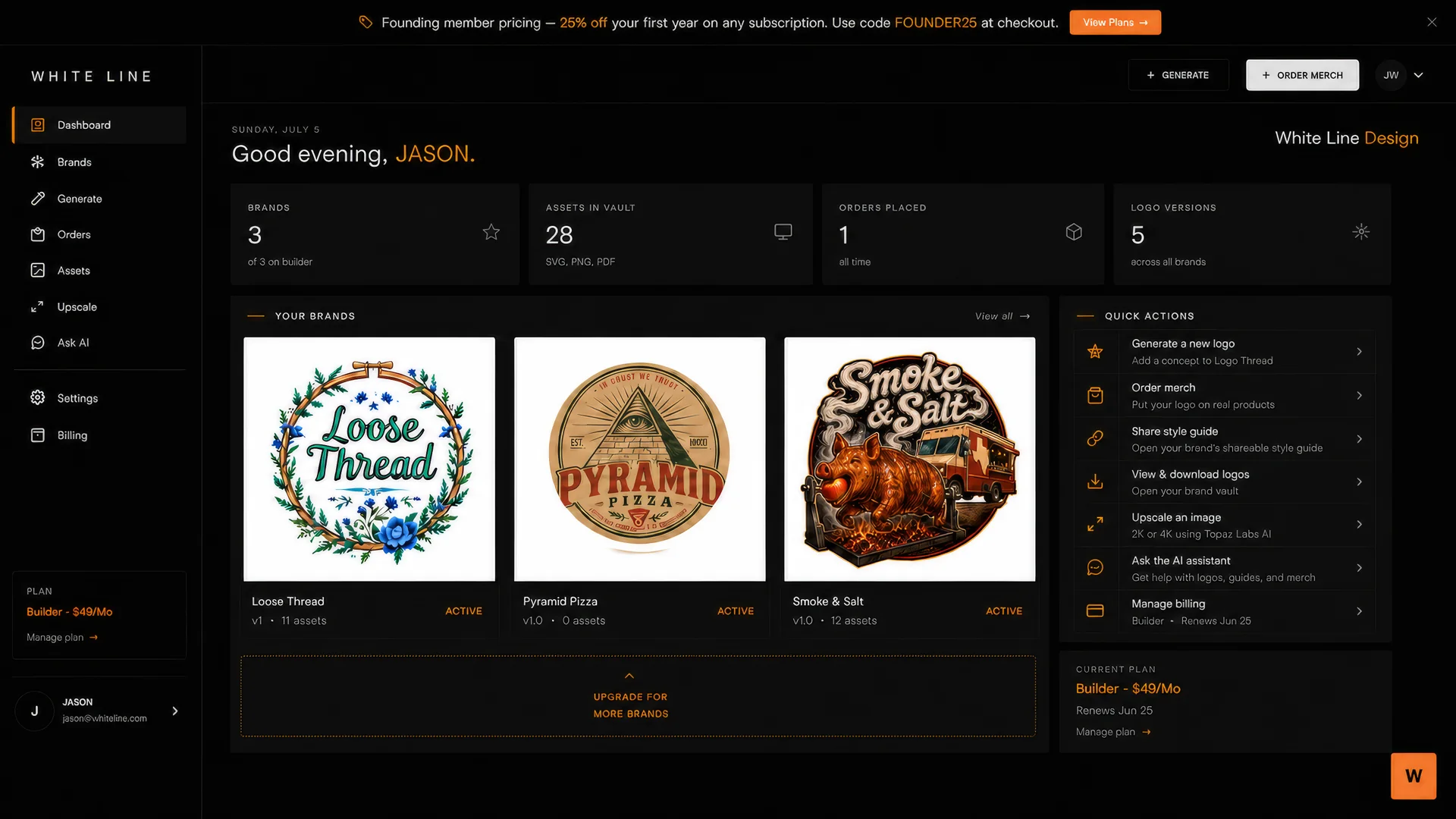Screen dimensions: 1456x819
Task: Open the Brands menu item
Action: 99,162
